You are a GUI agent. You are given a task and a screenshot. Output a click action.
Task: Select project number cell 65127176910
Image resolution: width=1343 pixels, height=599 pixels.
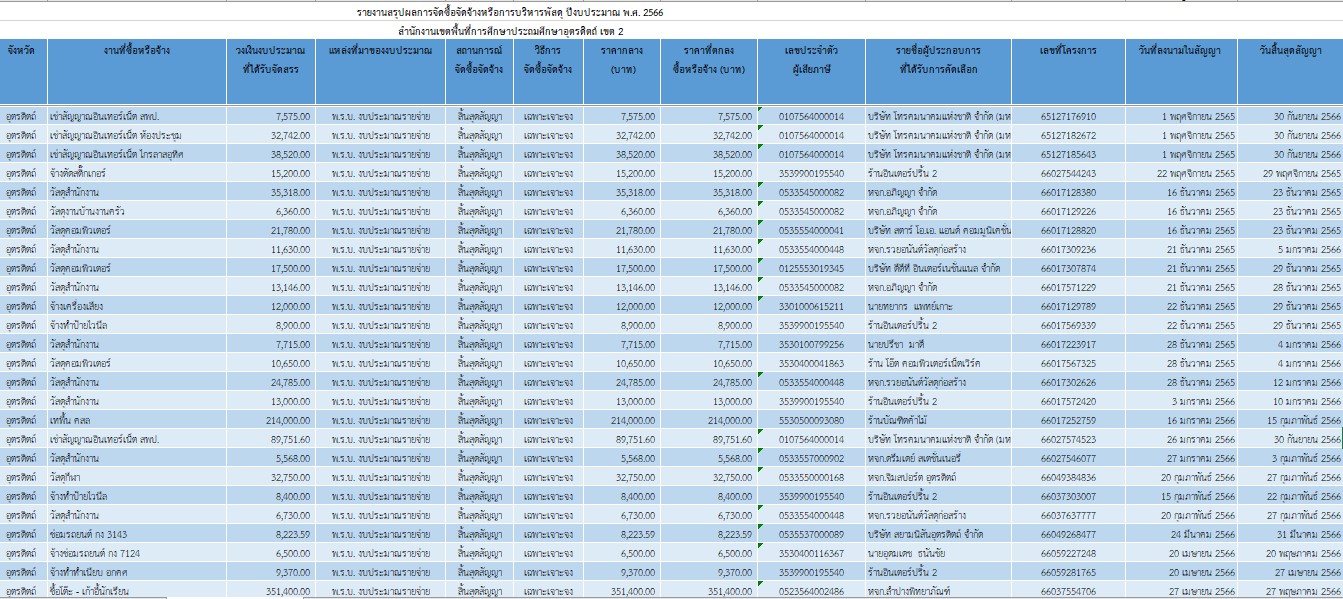coord(1068,116)
